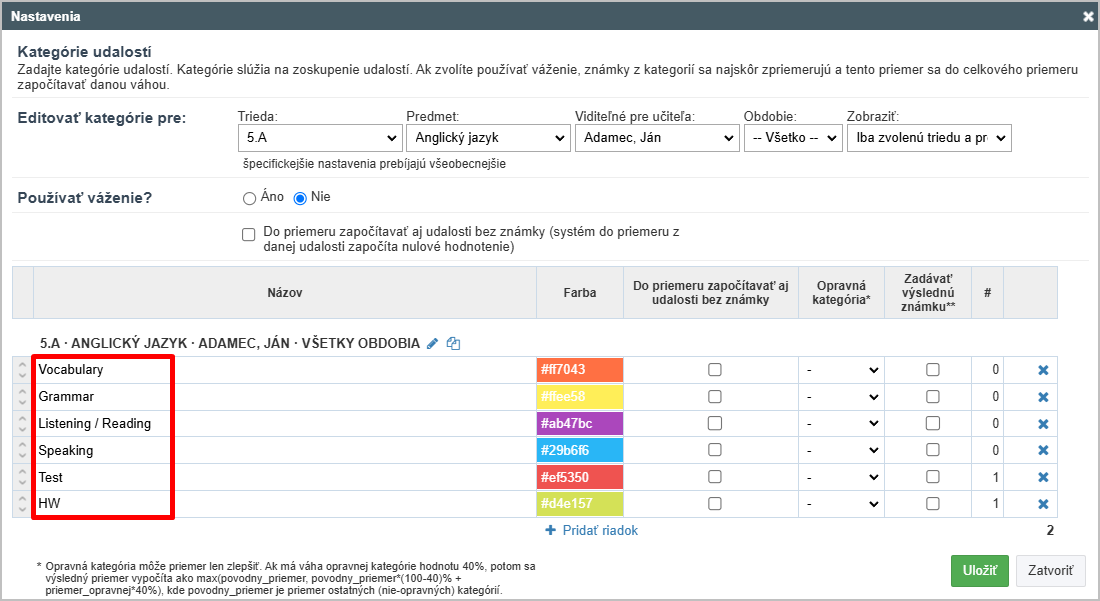Remove the Listening / Reading category
Image resolution: width=1100 pixels, height=601 pixels.
pyautogui.click(x=1043, y=424)
